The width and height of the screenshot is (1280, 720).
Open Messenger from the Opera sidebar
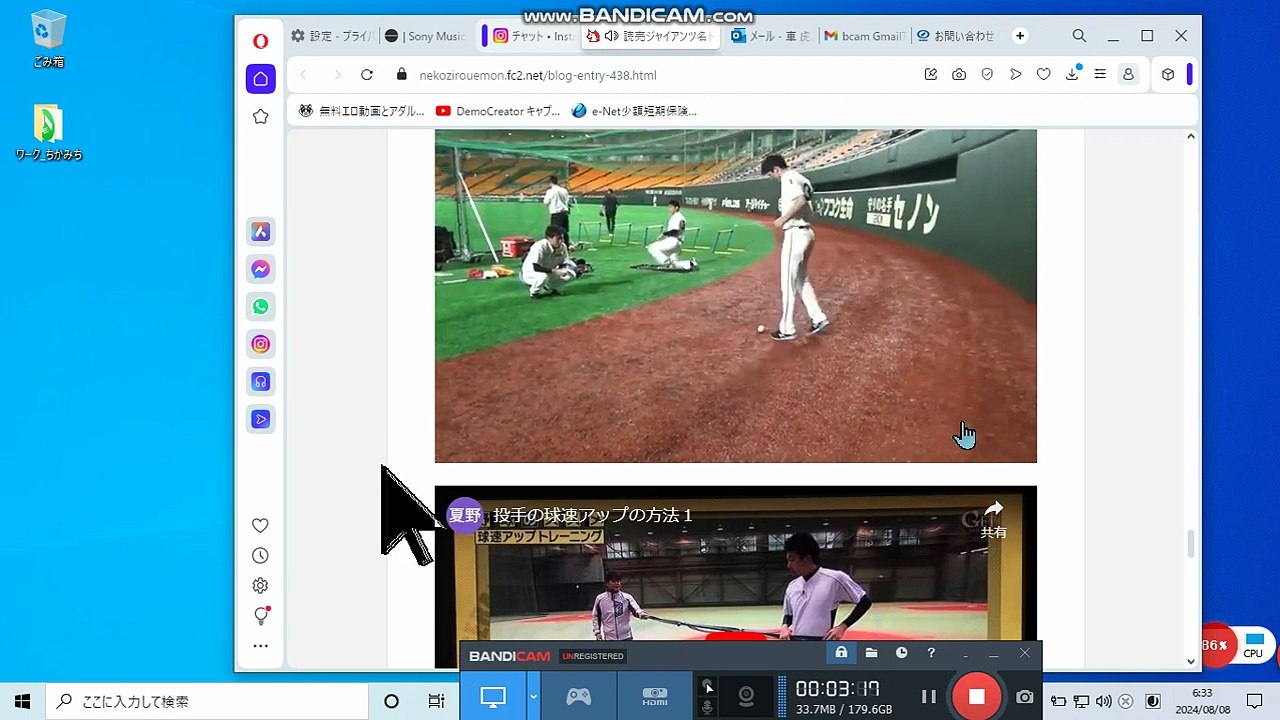pyautogui.click(x=261, y=270)
